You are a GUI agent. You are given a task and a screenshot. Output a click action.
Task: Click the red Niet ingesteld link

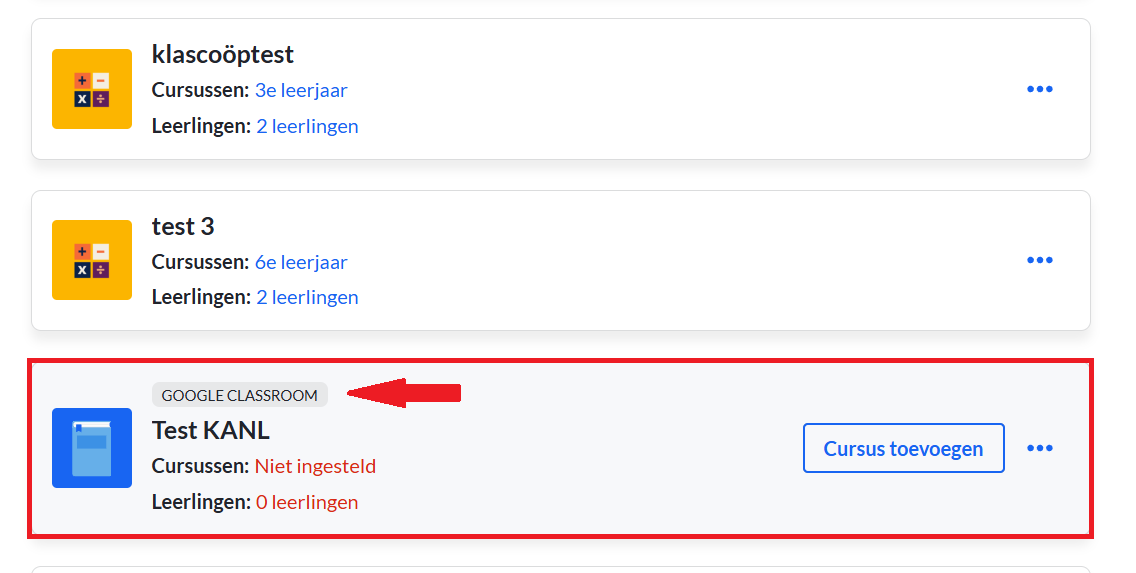coord(315,466)
